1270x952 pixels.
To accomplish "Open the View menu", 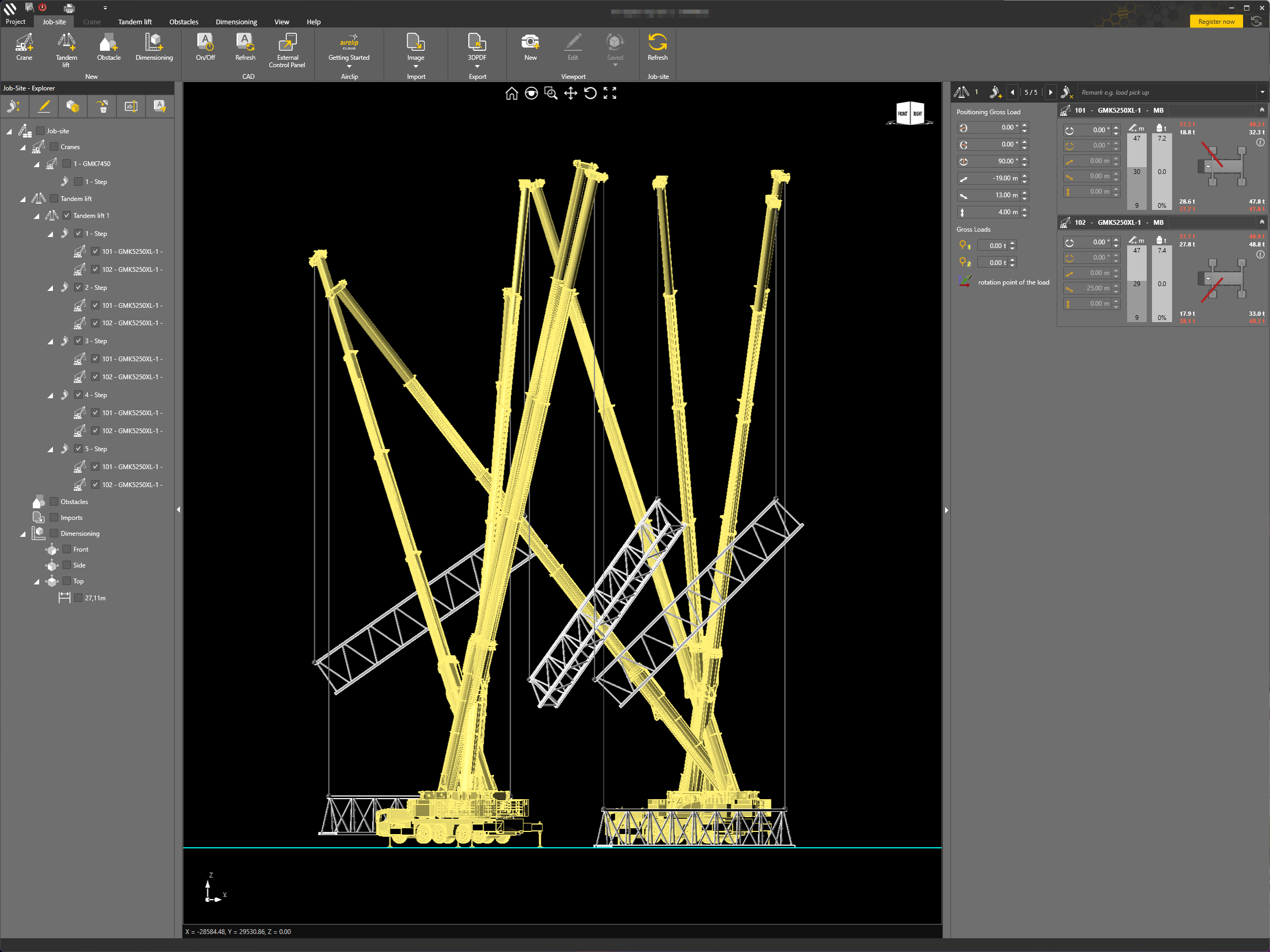I will pos(282,22).
